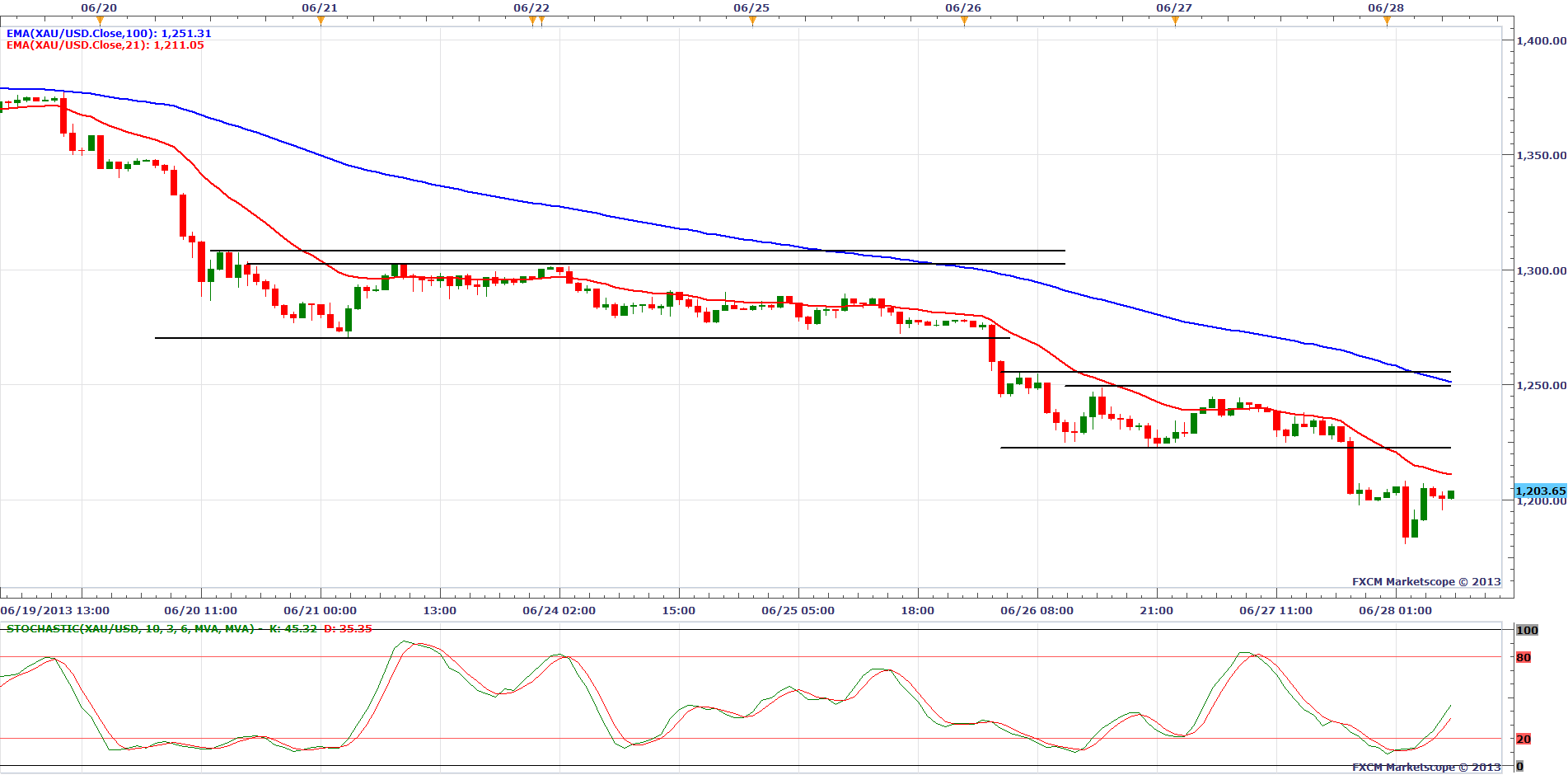1568x775 pixels.
Task: Click the 1,400.00 price axis label
Action: 1542,40
